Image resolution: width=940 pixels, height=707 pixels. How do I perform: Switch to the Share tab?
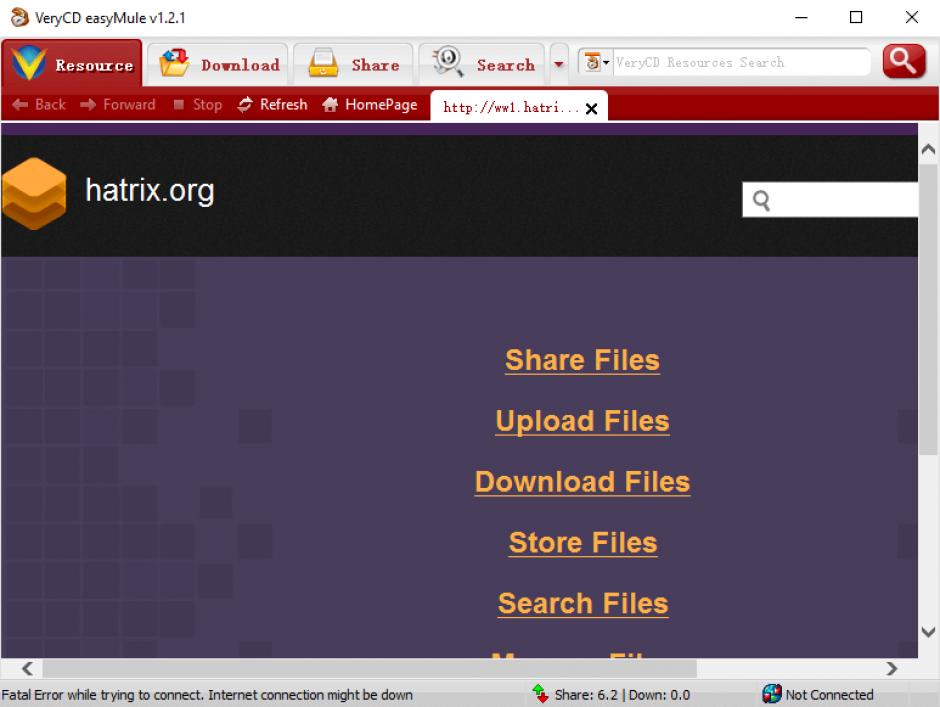coord(353,64)
